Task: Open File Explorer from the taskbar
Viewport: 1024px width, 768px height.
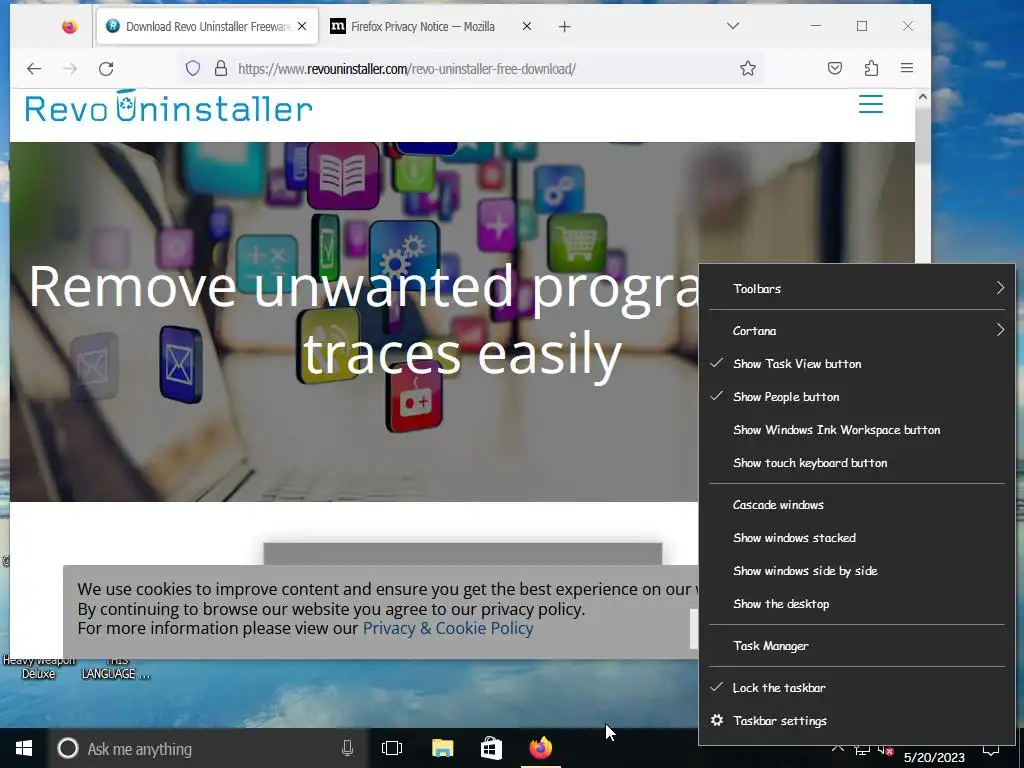Action: click(x=442, y=748)
